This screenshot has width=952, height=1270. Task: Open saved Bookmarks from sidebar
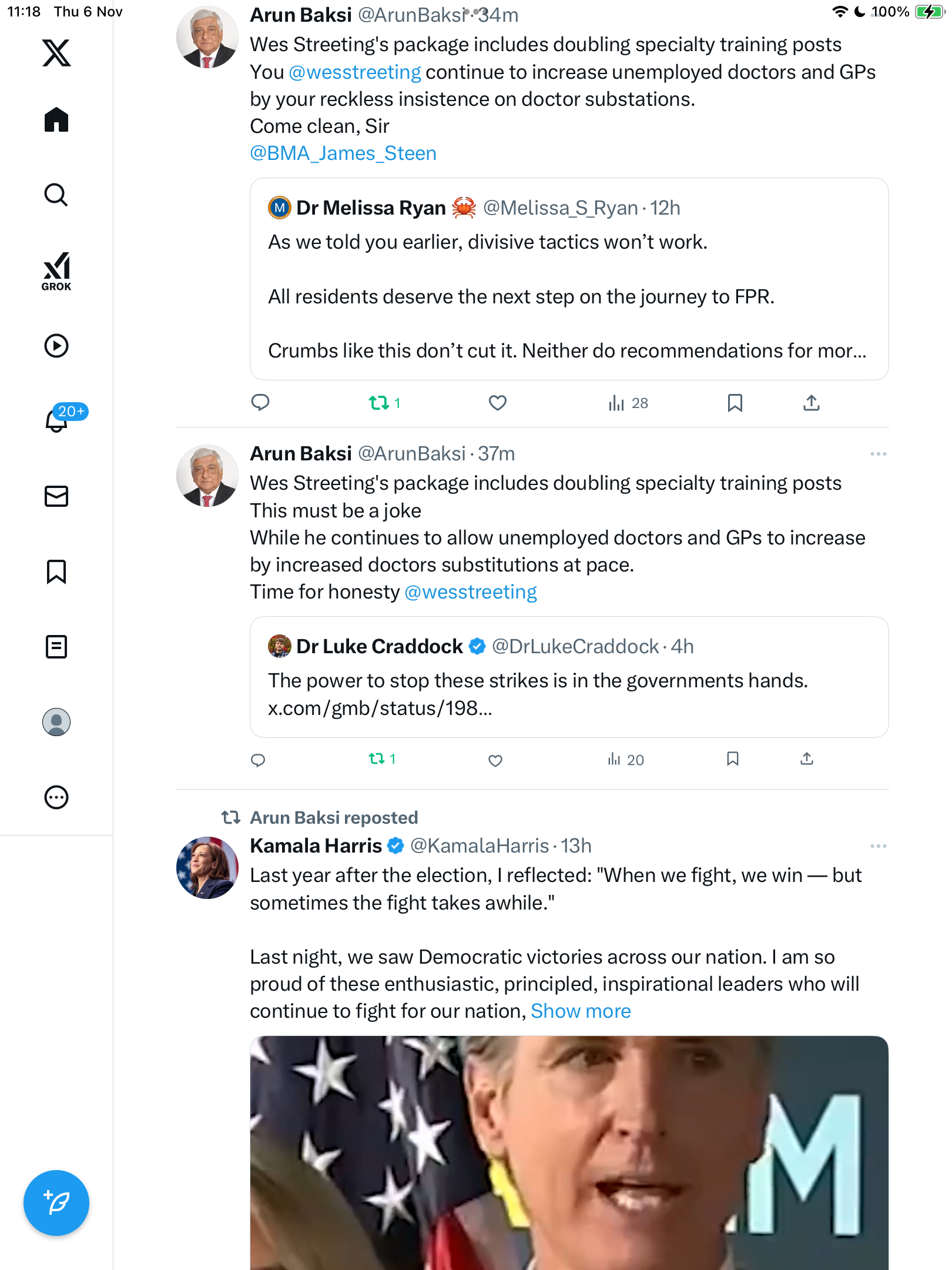pyautogui.click(x=56, y=571)
